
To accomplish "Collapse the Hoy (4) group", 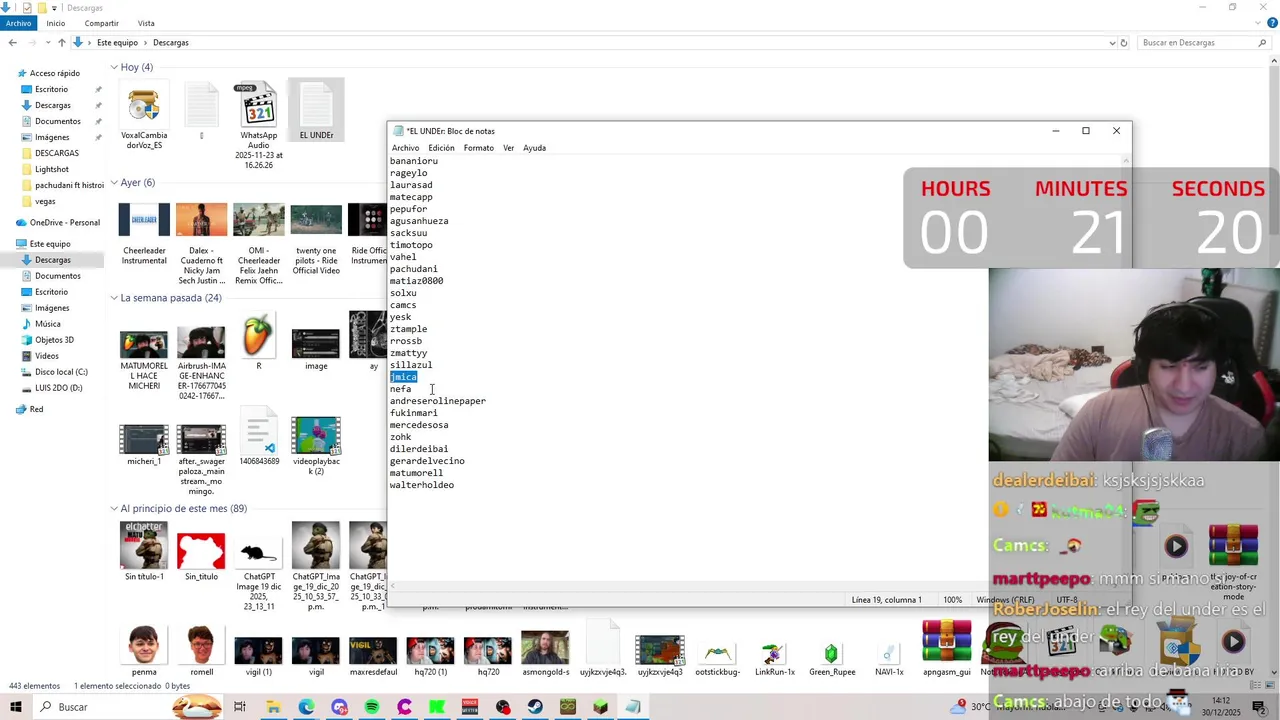I will point(114,67).
